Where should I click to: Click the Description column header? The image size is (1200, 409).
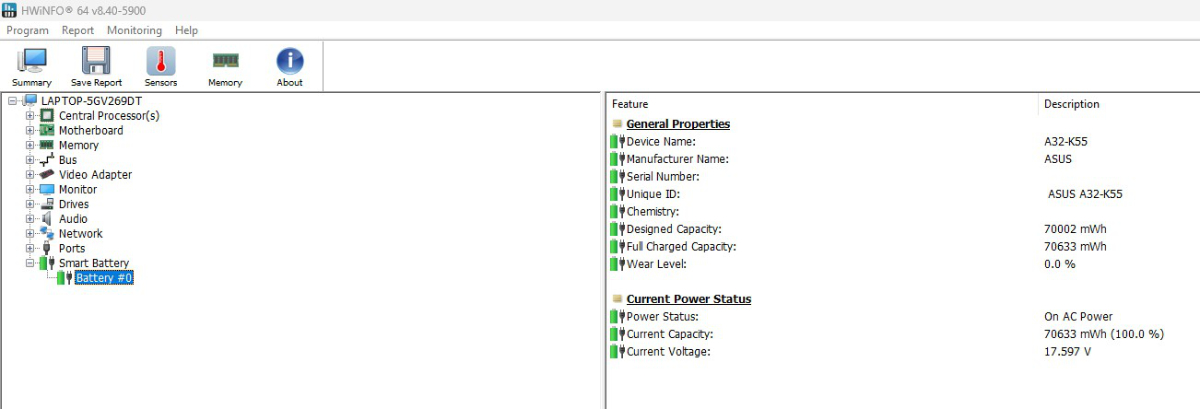click(x=1119, y=104)
